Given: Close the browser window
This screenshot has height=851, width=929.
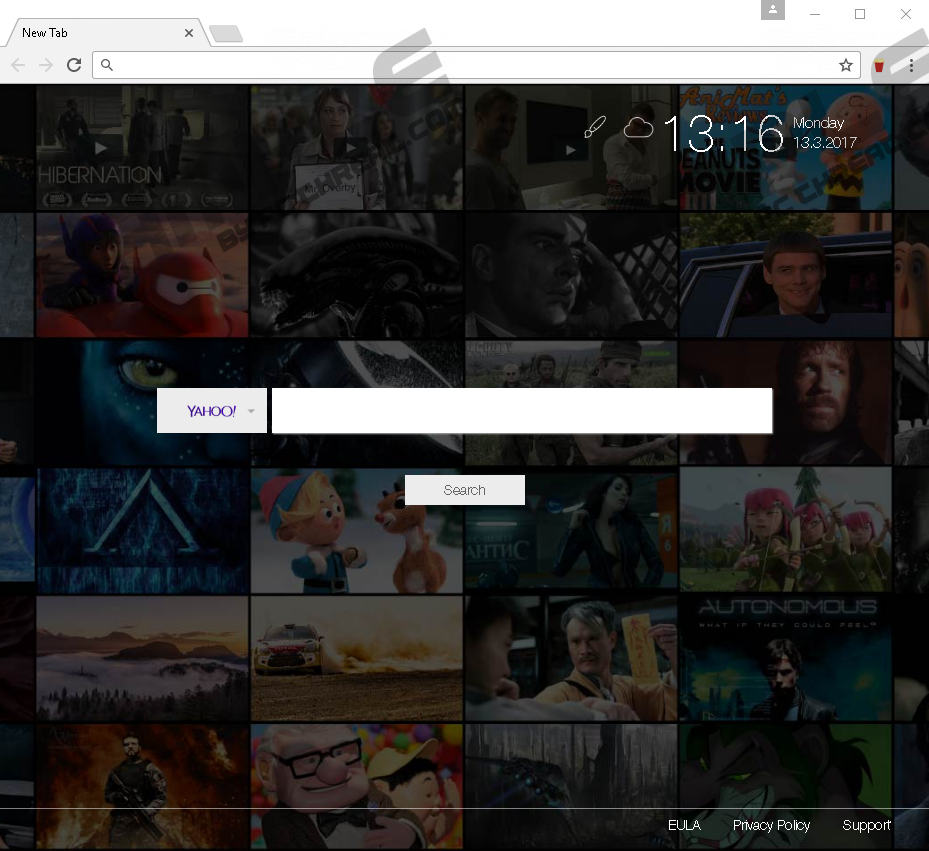Looking at the screenshot, I should pos(906,14).
